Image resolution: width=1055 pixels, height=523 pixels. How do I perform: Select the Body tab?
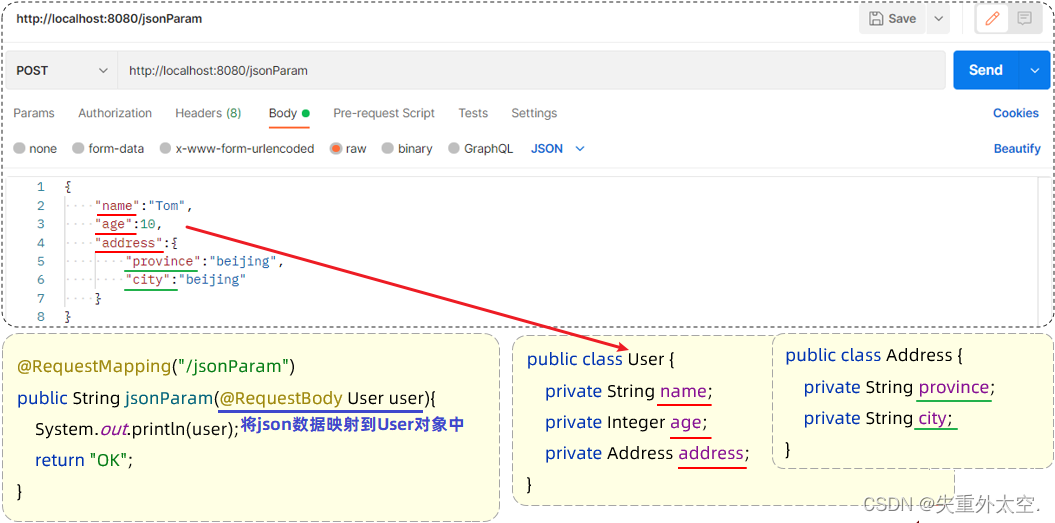click(x=289, y=113)
